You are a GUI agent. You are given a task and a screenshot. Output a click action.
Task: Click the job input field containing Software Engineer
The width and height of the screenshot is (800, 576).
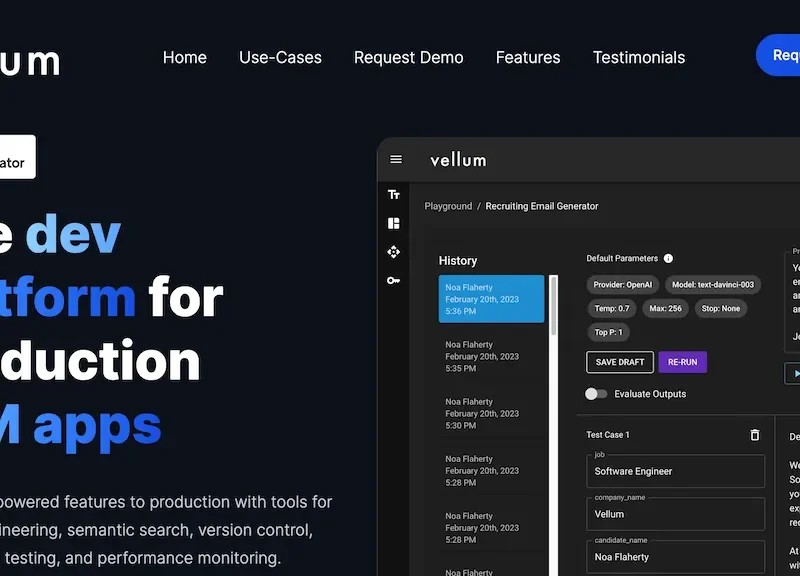click(x=675, y=471)
